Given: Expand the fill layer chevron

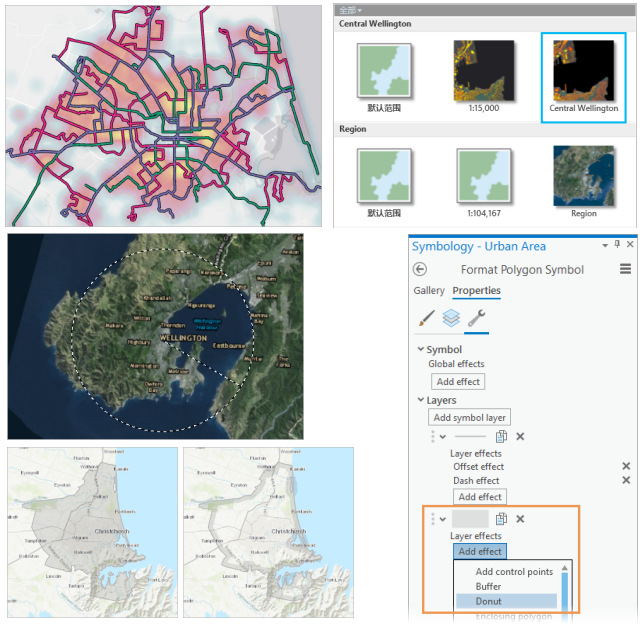Looking at the screenshot, I should coord(443,519).
